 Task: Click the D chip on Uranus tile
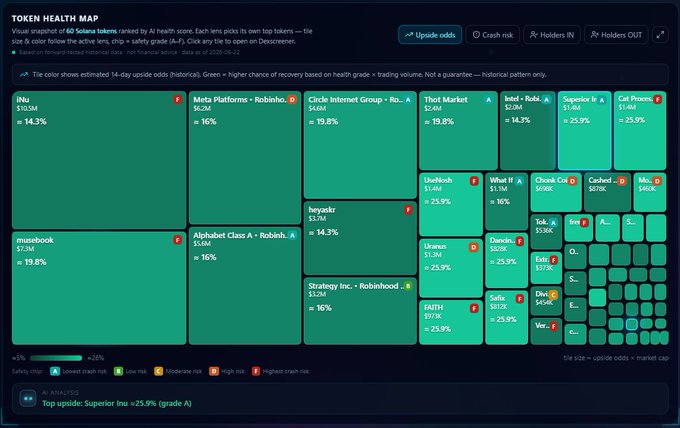474,247
